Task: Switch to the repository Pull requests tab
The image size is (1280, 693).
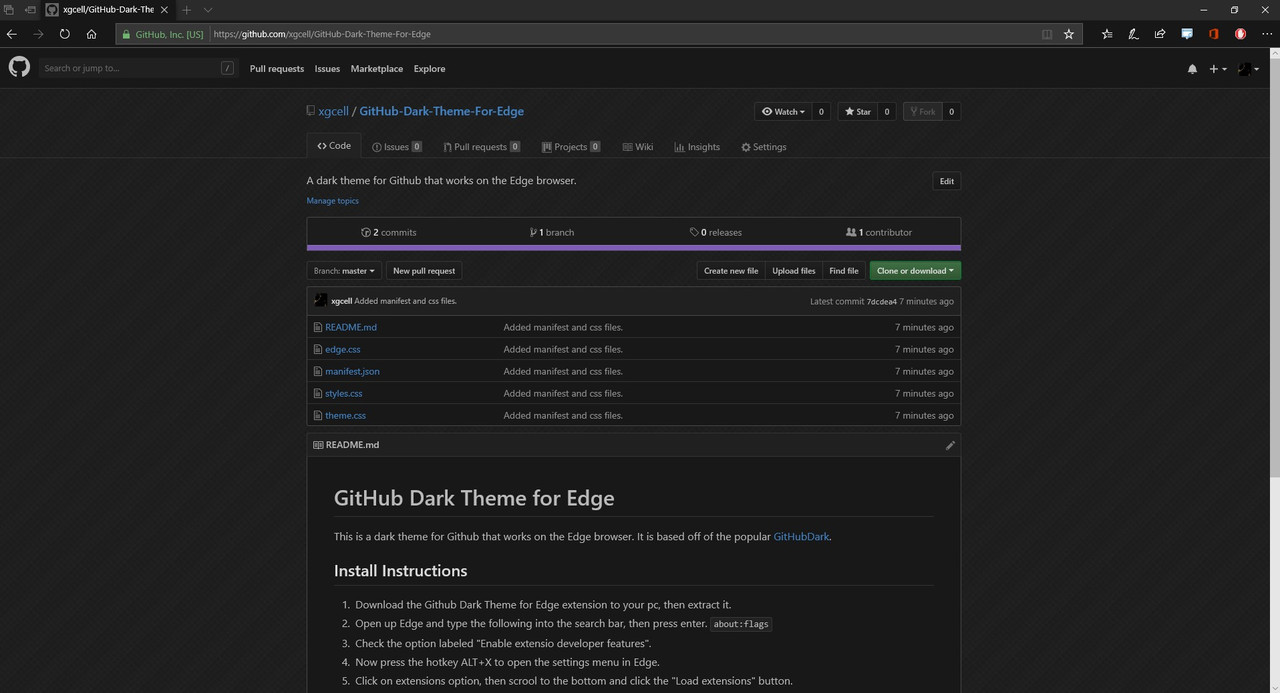Action: (482, 147)
